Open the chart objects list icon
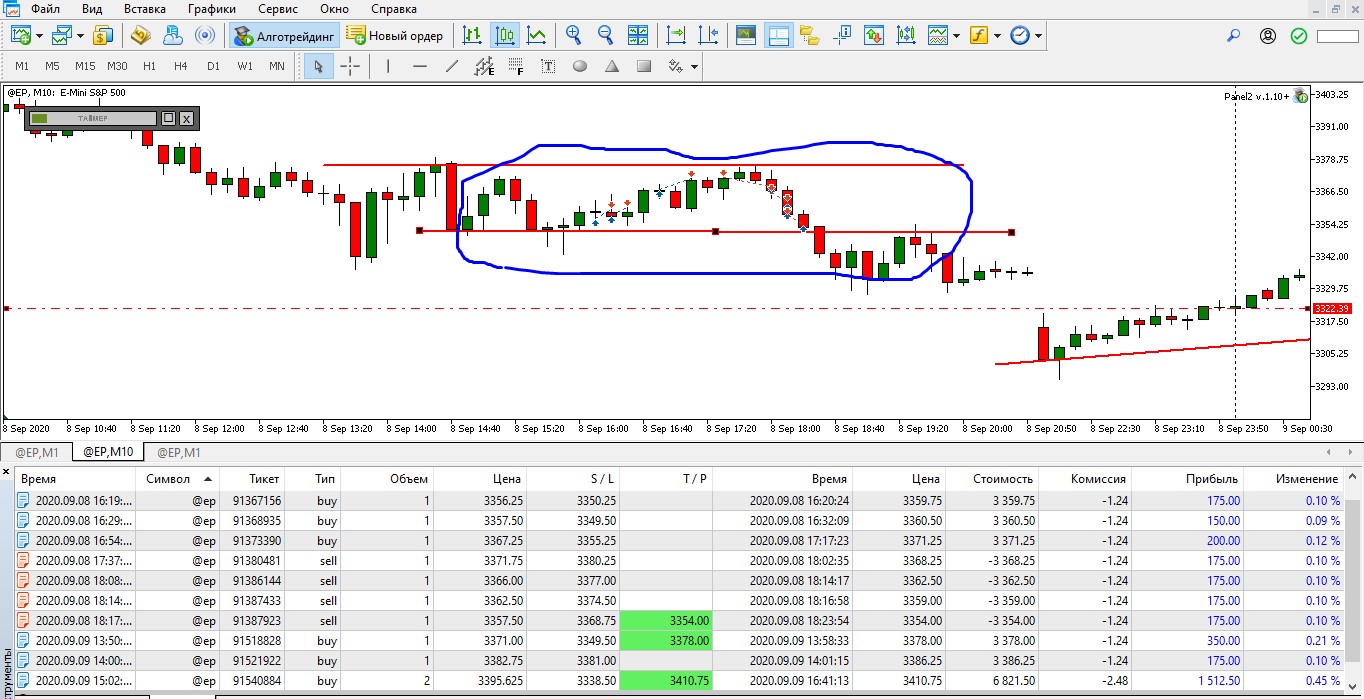1364x699 pixels. click(x=906, y=36)
